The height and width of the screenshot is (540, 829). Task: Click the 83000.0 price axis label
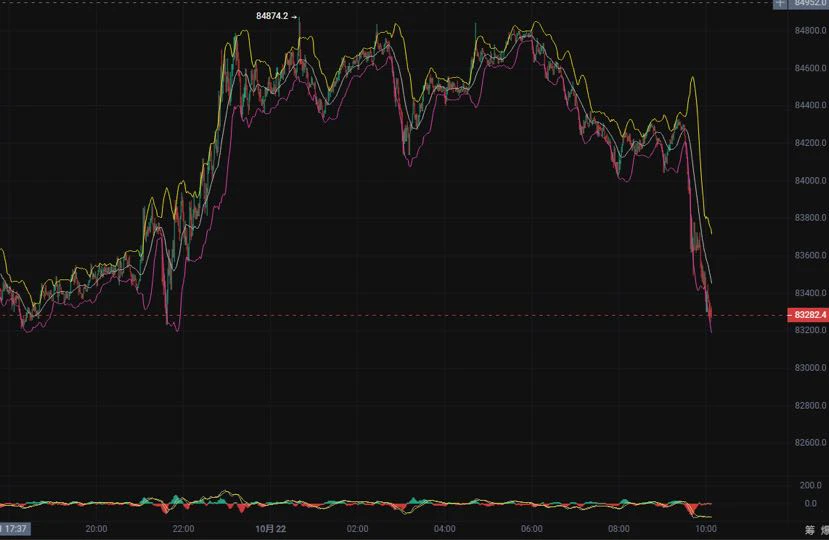click(810, 368)
